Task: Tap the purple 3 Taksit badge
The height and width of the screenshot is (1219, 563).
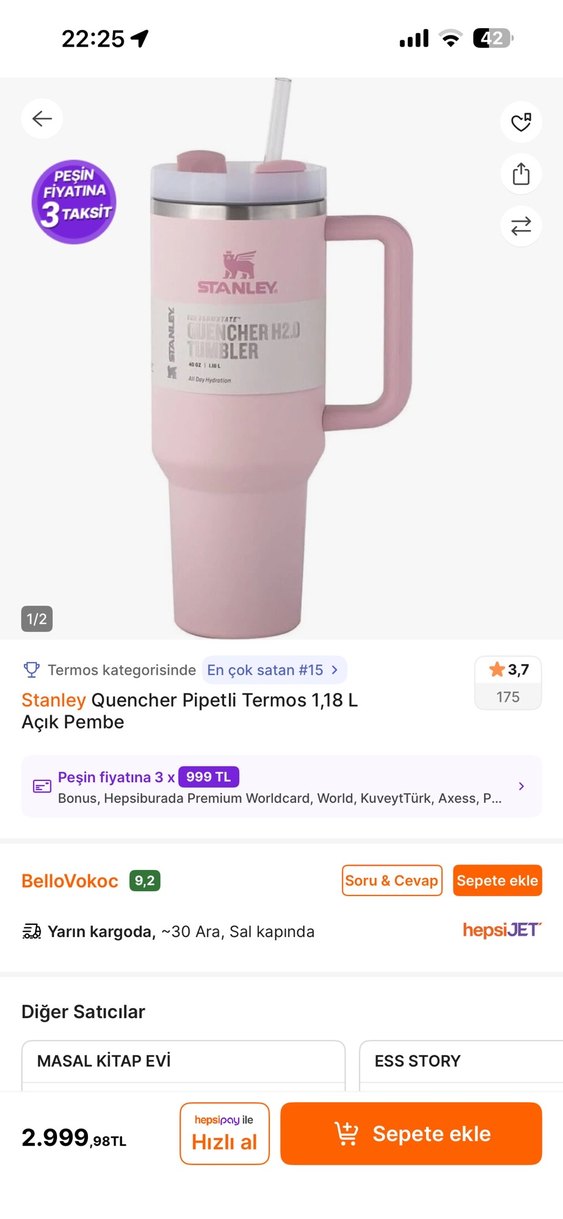Action: click(x=74, y=202)
